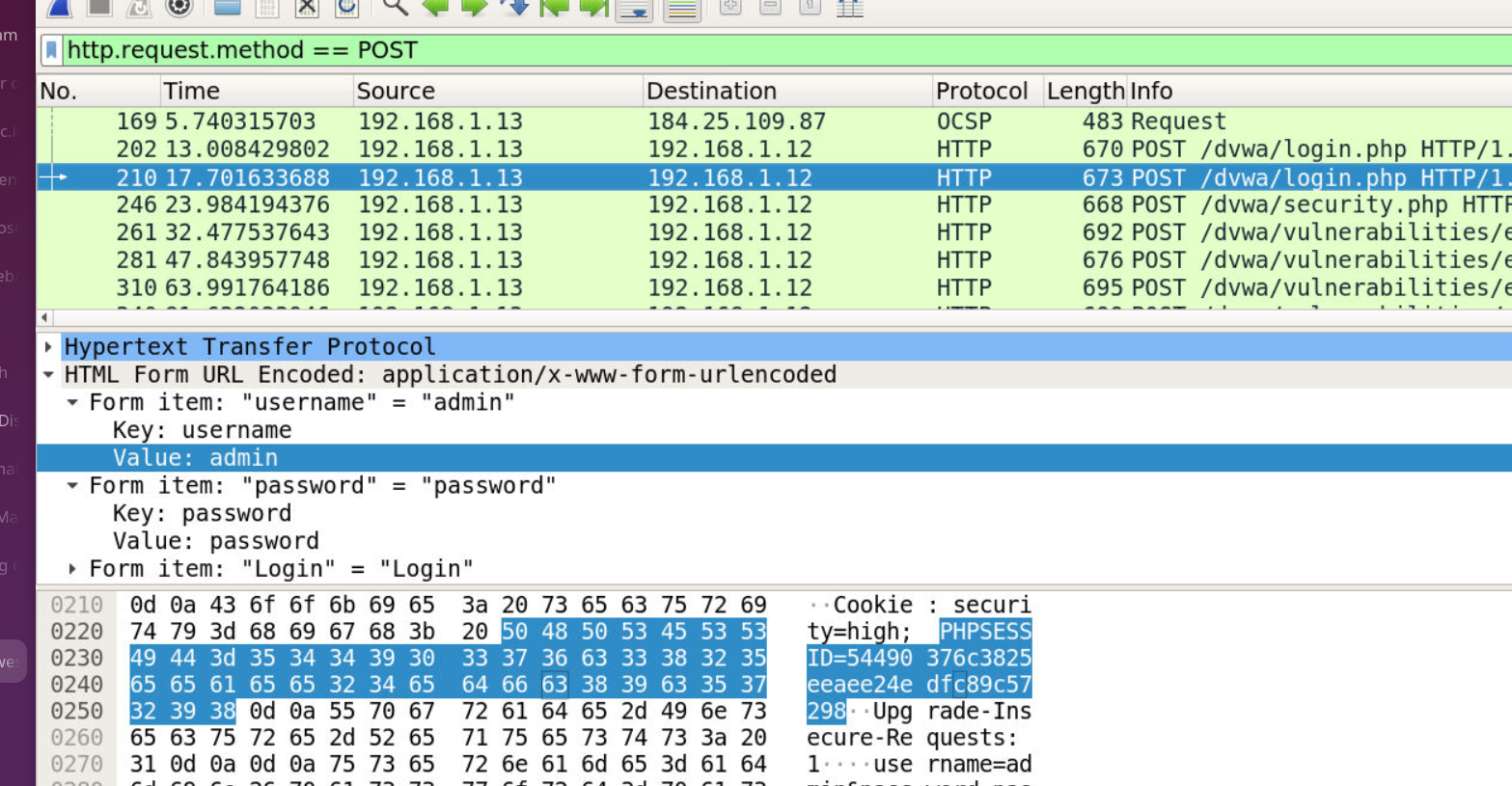The height and width of the screenshot is (786, 1512).
Task: Click the display filter input field
Action: point(772,50)
